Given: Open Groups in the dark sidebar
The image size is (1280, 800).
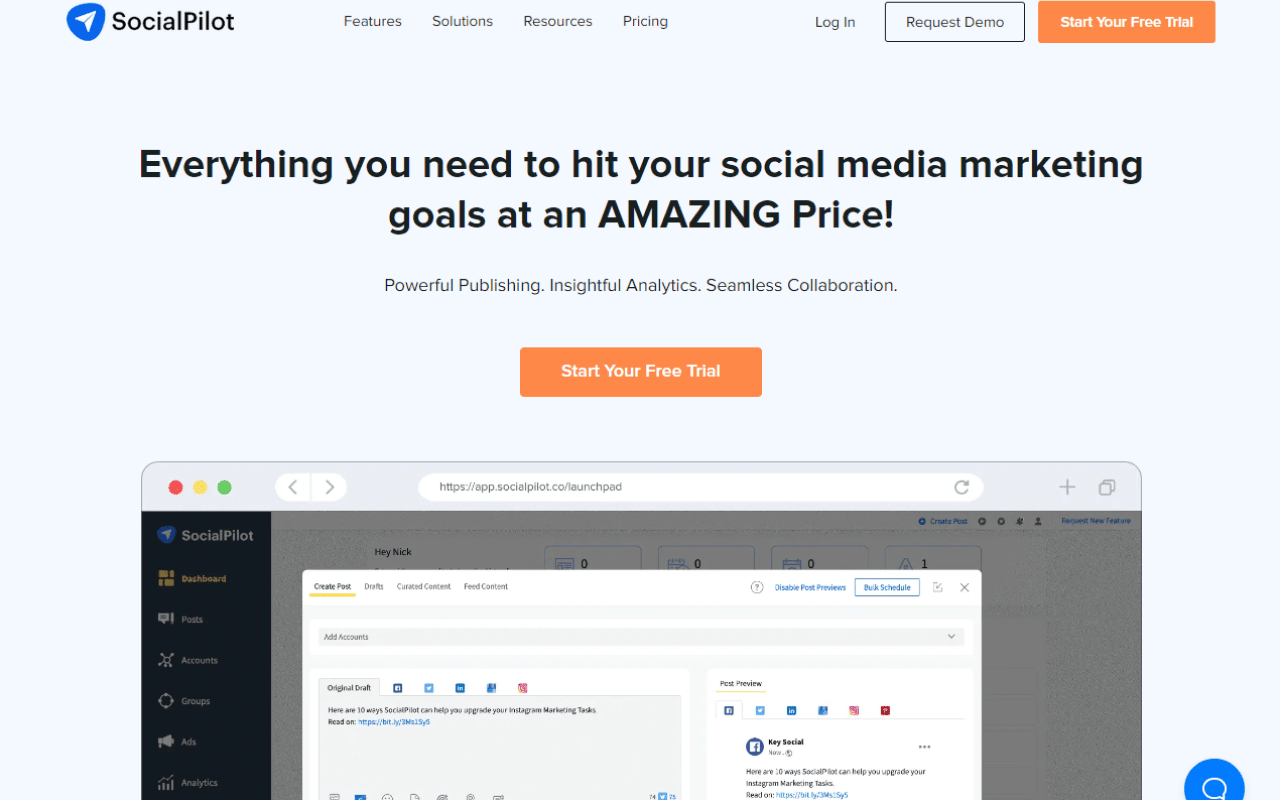Looking at the screenshot, I should 185,701.
